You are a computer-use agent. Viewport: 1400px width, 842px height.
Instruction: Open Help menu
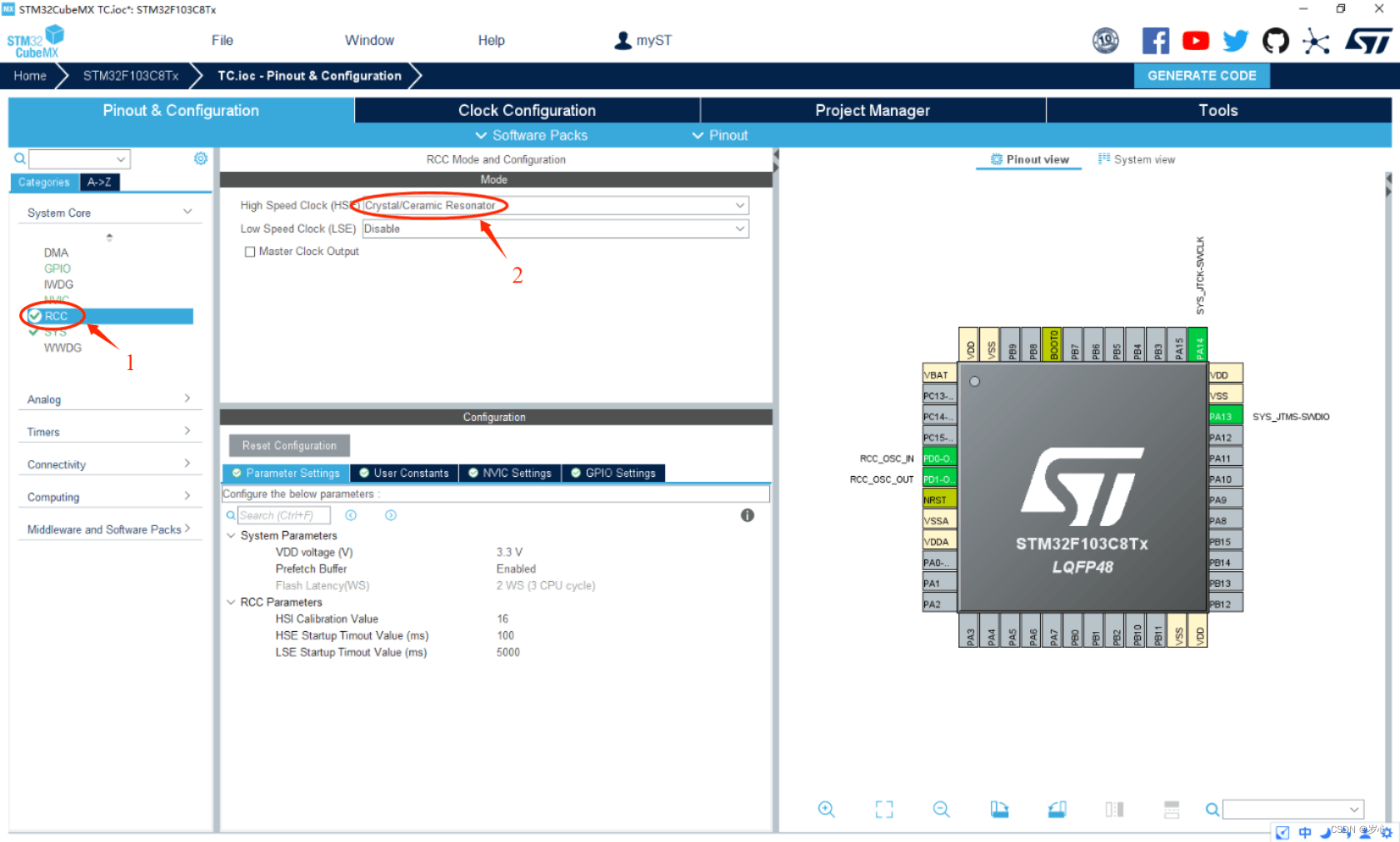point(492,40)
